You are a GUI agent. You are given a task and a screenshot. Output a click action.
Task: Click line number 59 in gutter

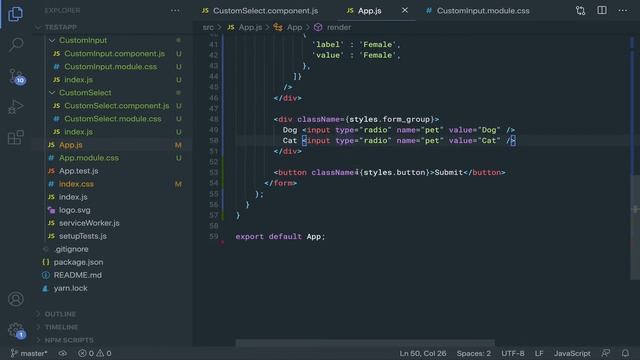click(x=213, y=237)
